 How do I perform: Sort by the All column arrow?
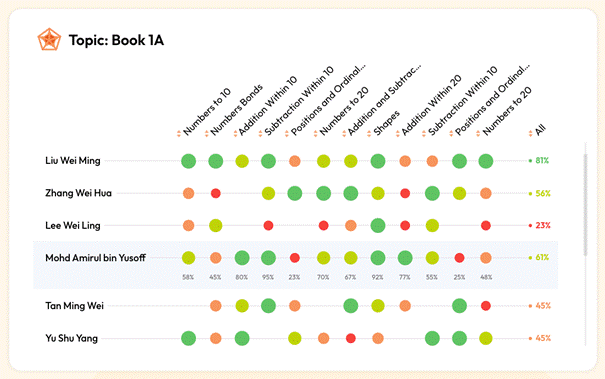point(530,134)
